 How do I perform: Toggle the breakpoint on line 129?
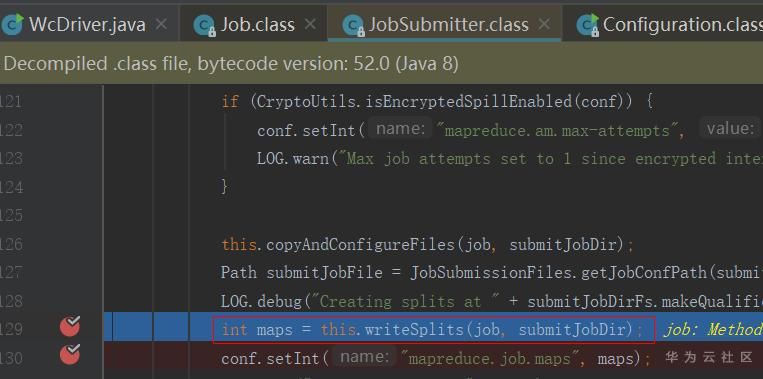point(70,326)
